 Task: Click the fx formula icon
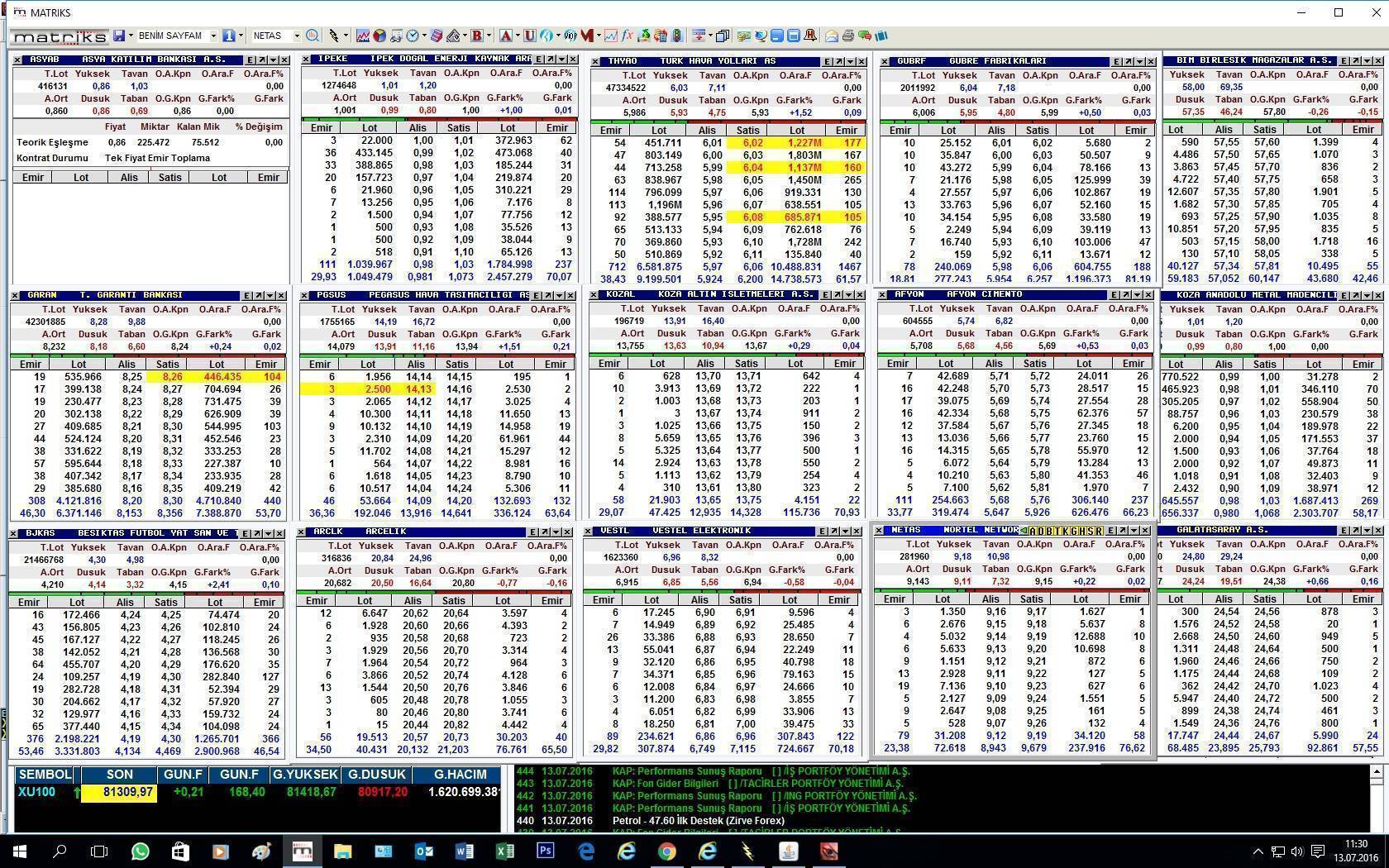point(628,36)
